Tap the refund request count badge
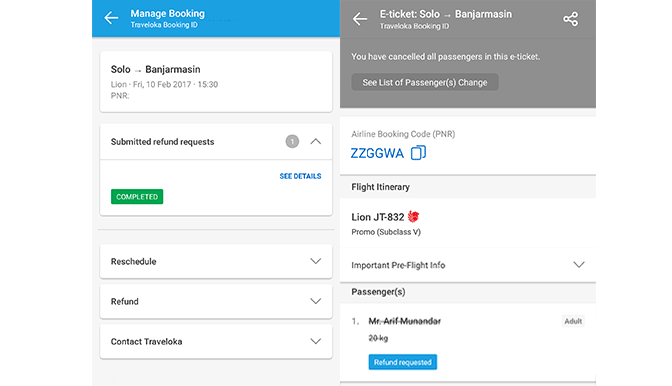Screen dimensions: 672x386 (x=292, y=141)
